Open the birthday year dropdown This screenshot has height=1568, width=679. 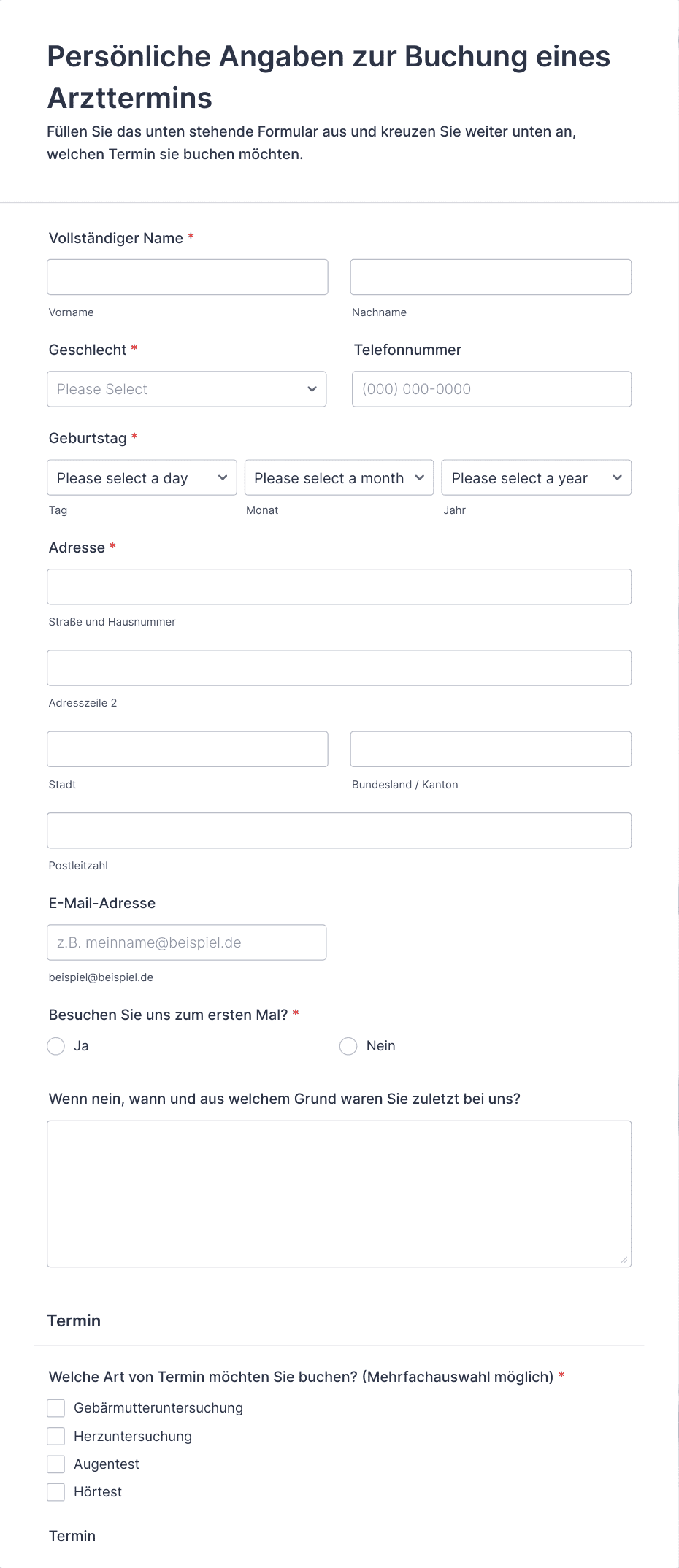pyautogui.click(x=537, y=477)
